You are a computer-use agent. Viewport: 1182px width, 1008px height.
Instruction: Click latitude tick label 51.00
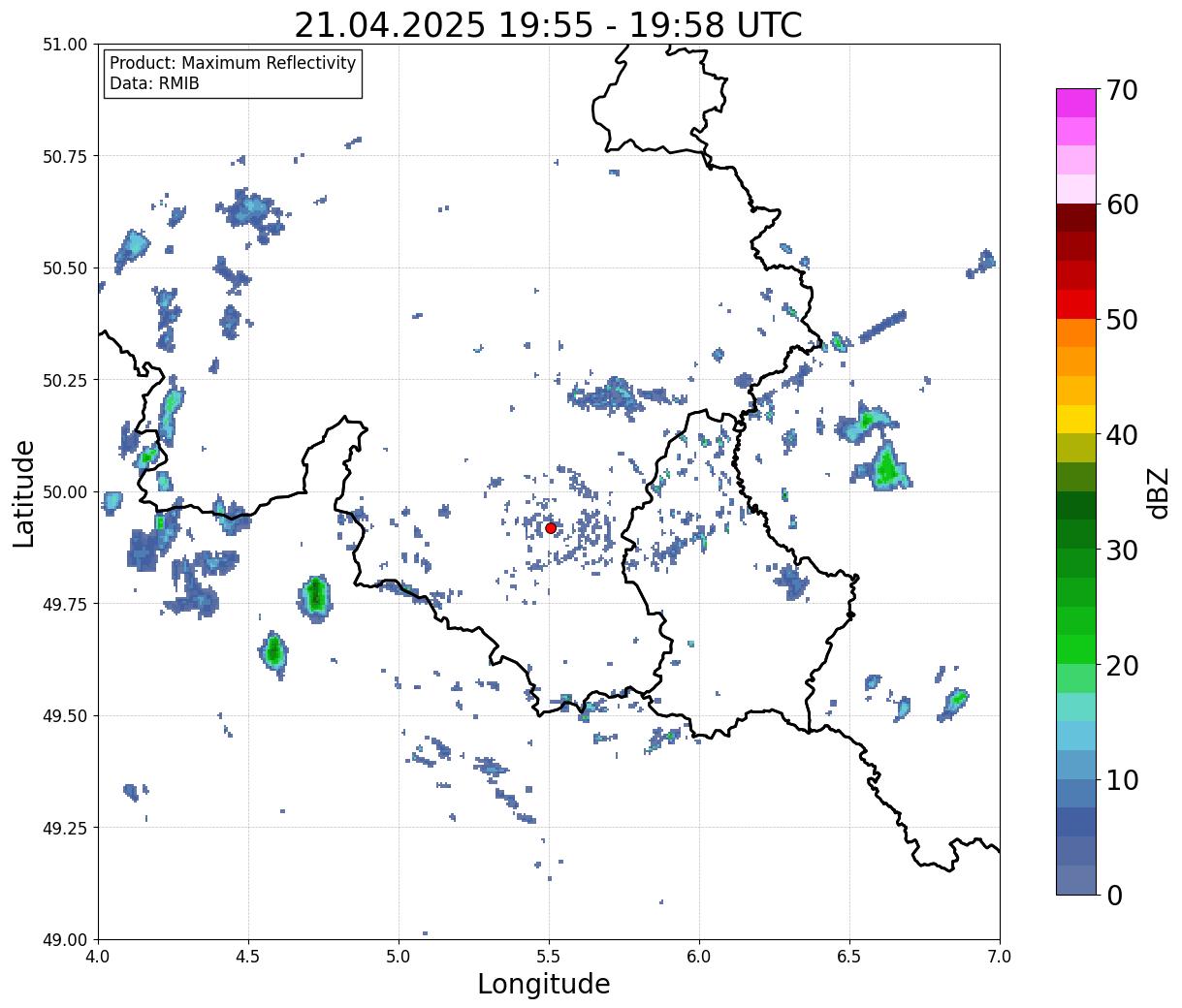(x=65, y=45)
